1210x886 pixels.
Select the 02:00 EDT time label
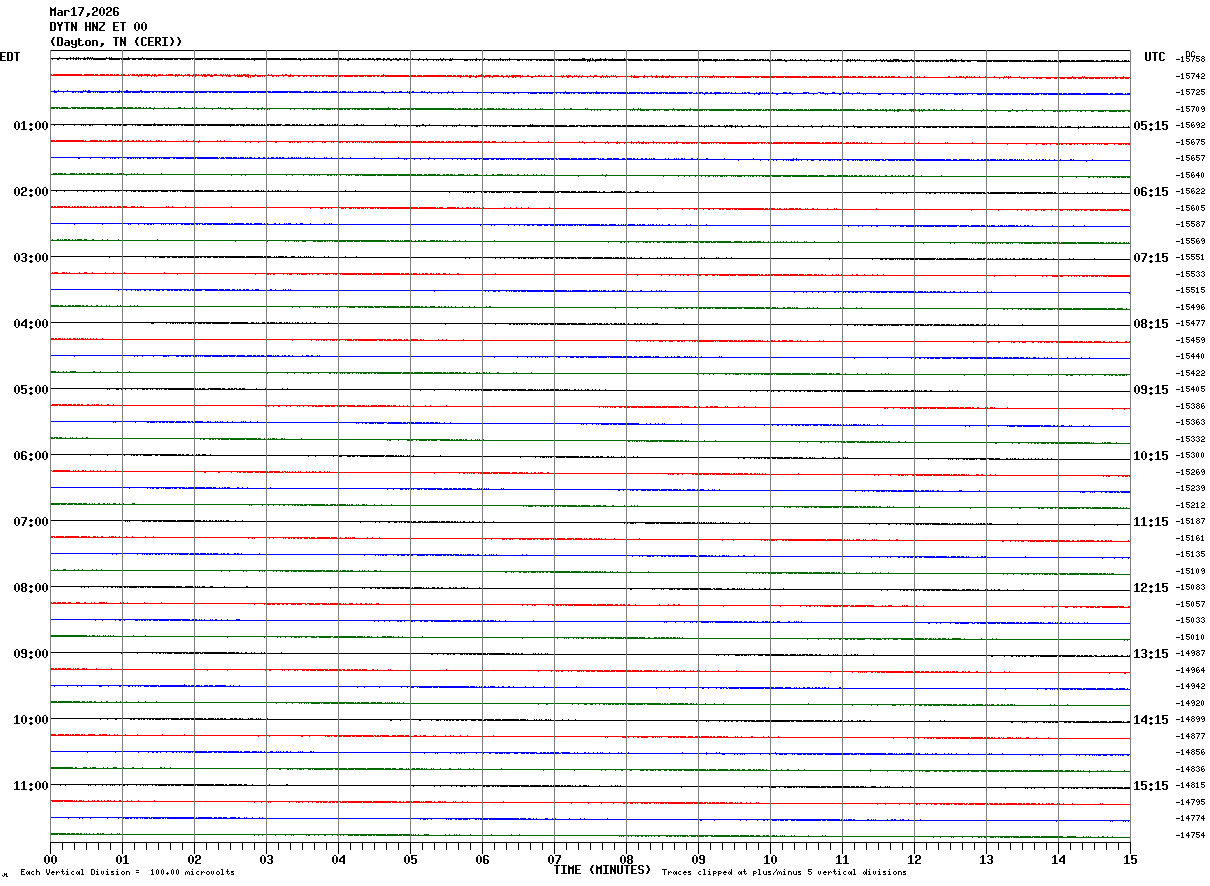[31, 192]
